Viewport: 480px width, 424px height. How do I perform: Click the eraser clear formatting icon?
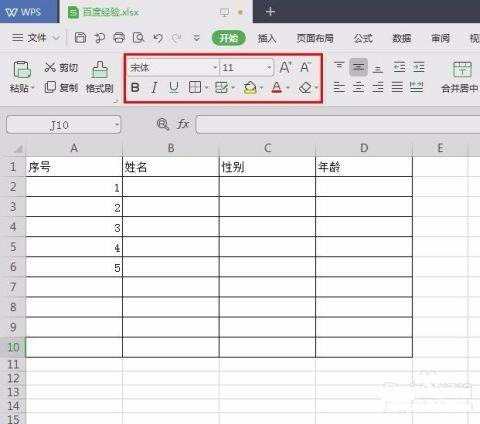[x=305, y=88]
